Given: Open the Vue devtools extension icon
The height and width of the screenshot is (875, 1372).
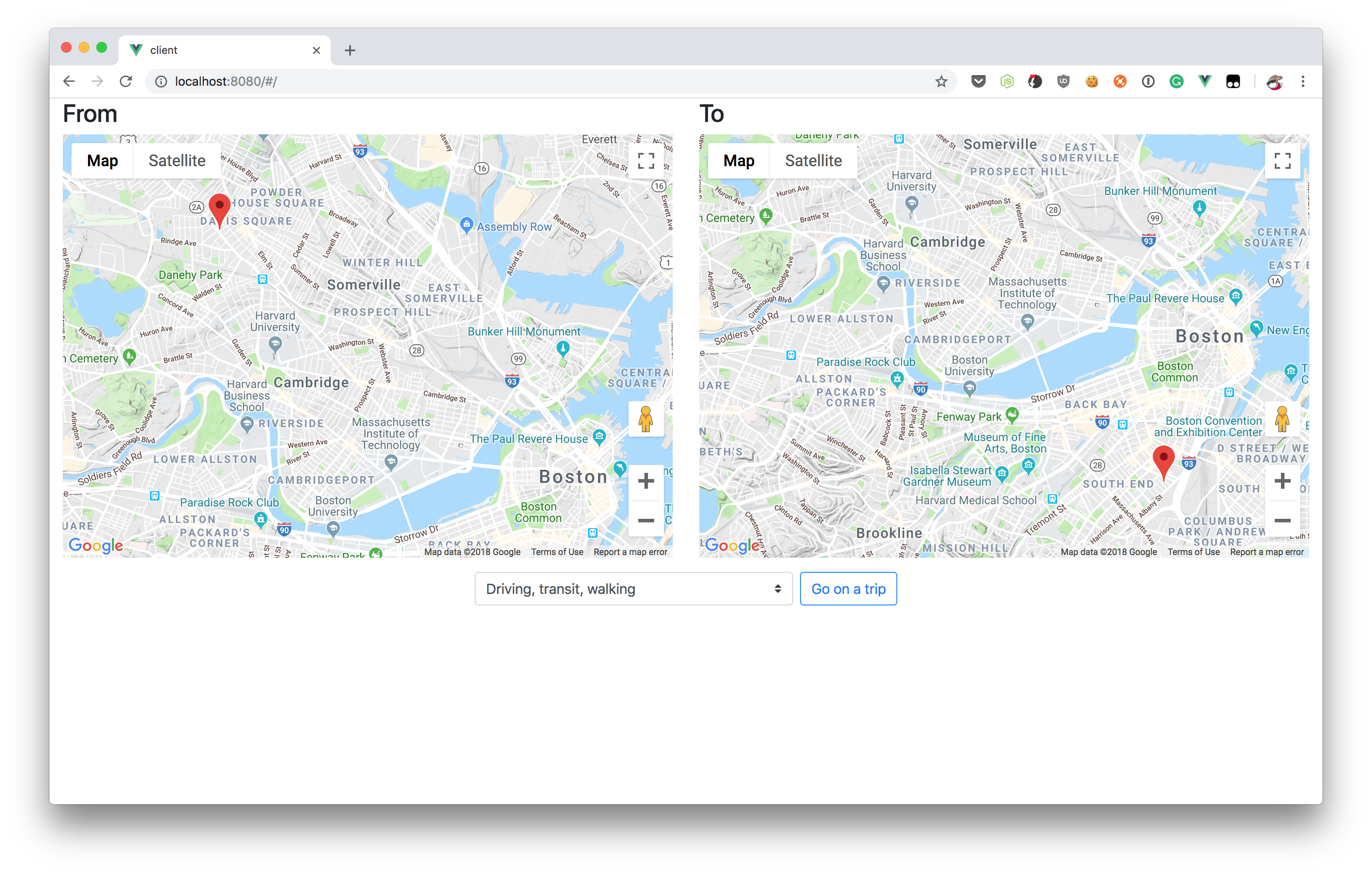Looking at the screenshot, I should click(x=1204, y=81).
